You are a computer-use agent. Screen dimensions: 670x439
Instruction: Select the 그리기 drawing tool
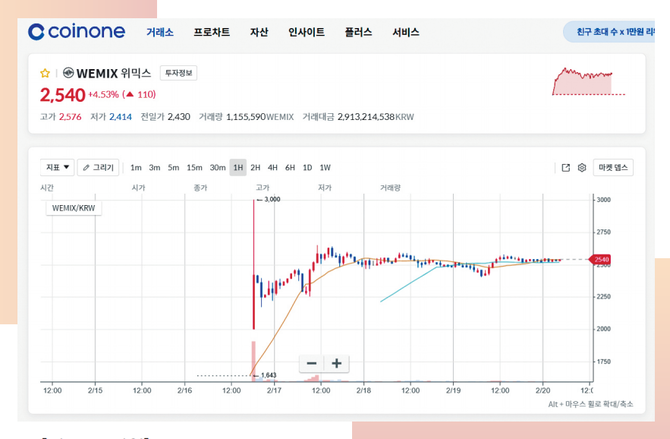point(98,168)
